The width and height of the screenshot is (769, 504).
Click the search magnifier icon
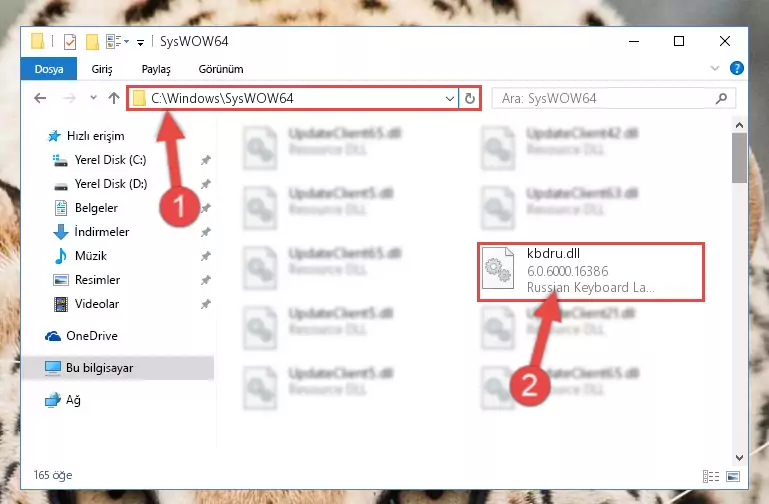click(721, 99)
